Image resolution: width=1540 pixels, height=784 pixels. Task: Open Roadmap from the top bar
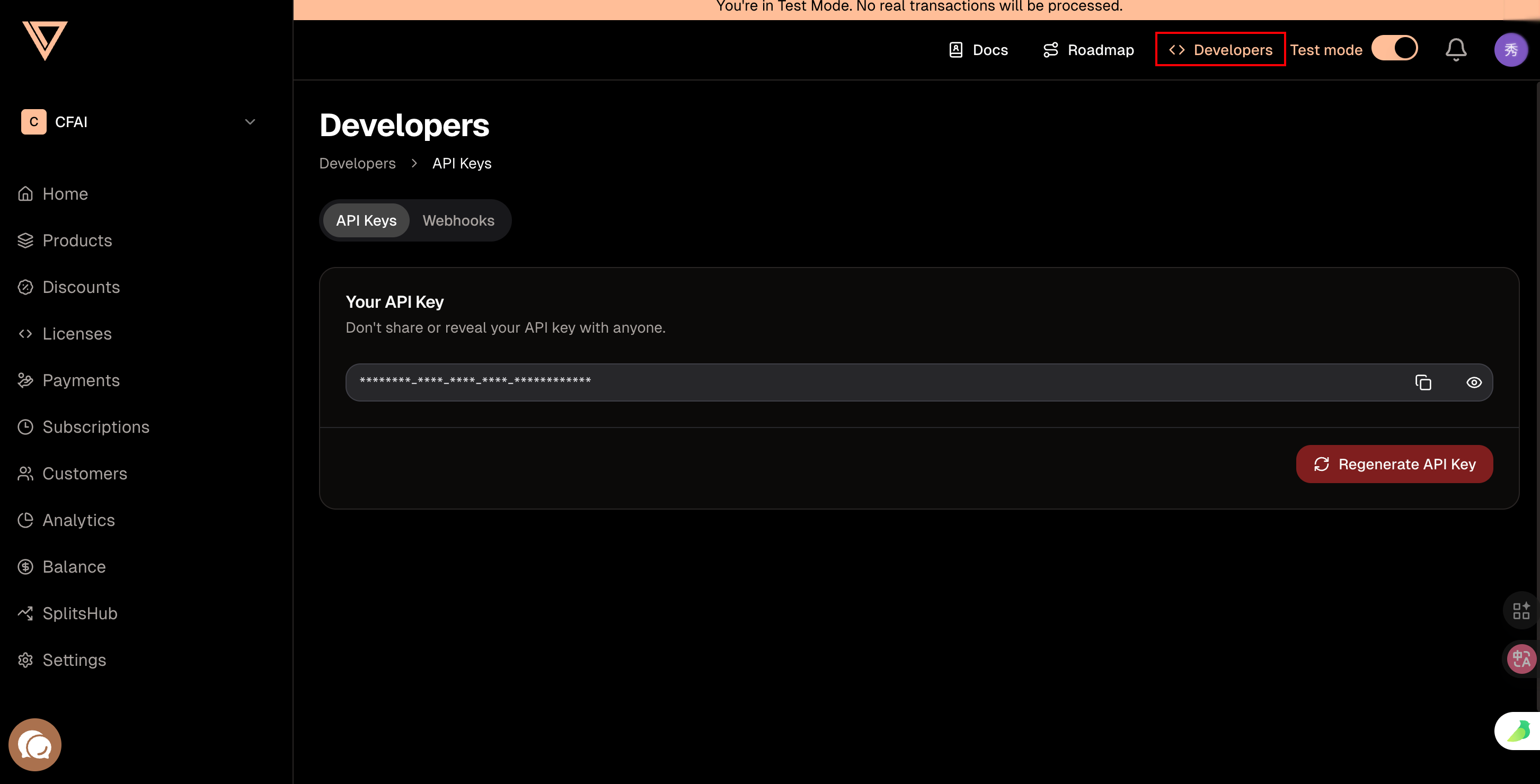point(1088,50)
